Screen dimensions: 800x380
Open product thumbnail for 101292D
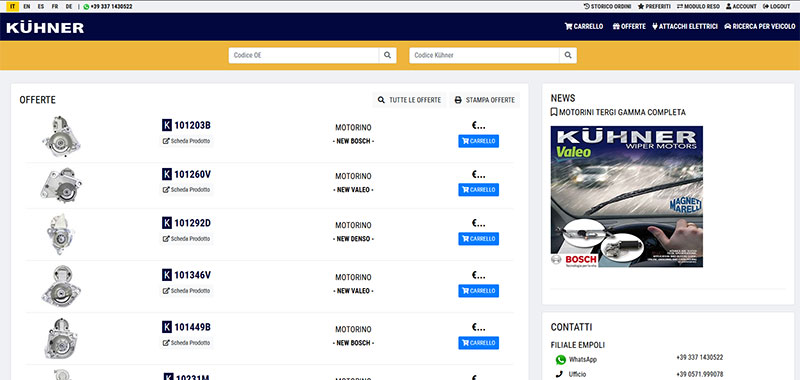(60, 234)
